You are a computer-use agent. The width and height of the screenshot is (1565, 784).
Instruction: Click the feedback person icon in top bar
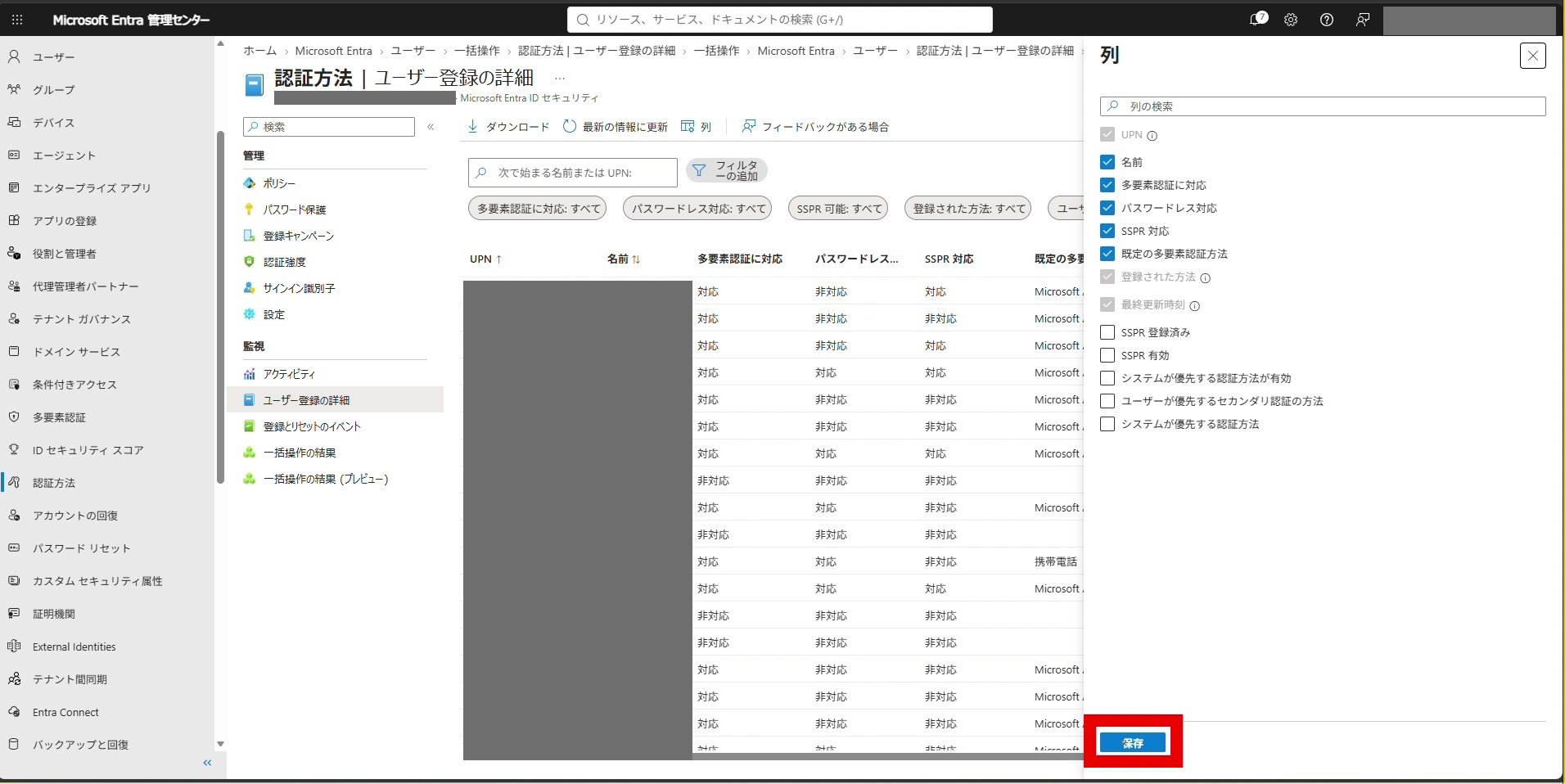1363,20
